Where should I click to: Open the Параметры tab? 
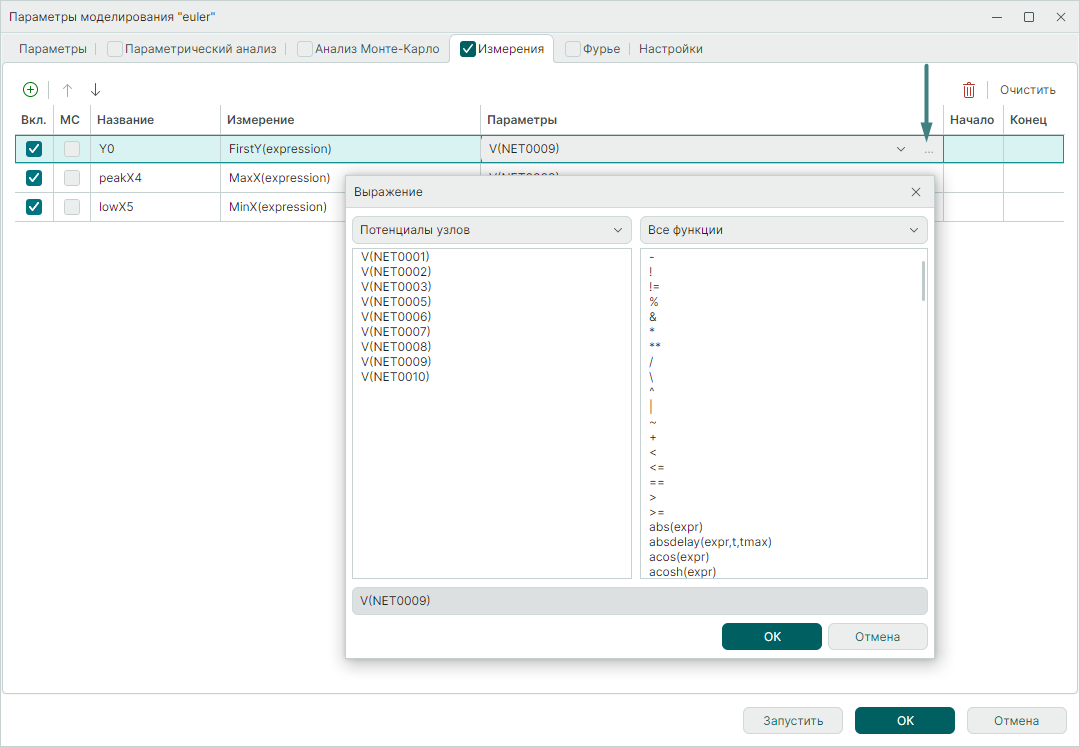53,49
